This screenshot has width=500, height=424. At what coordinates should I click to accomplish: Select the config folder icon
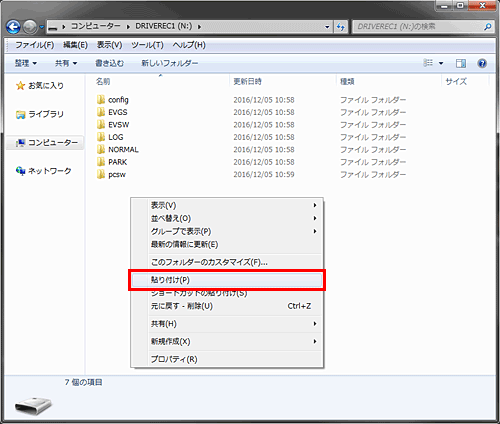pos(101,99)
